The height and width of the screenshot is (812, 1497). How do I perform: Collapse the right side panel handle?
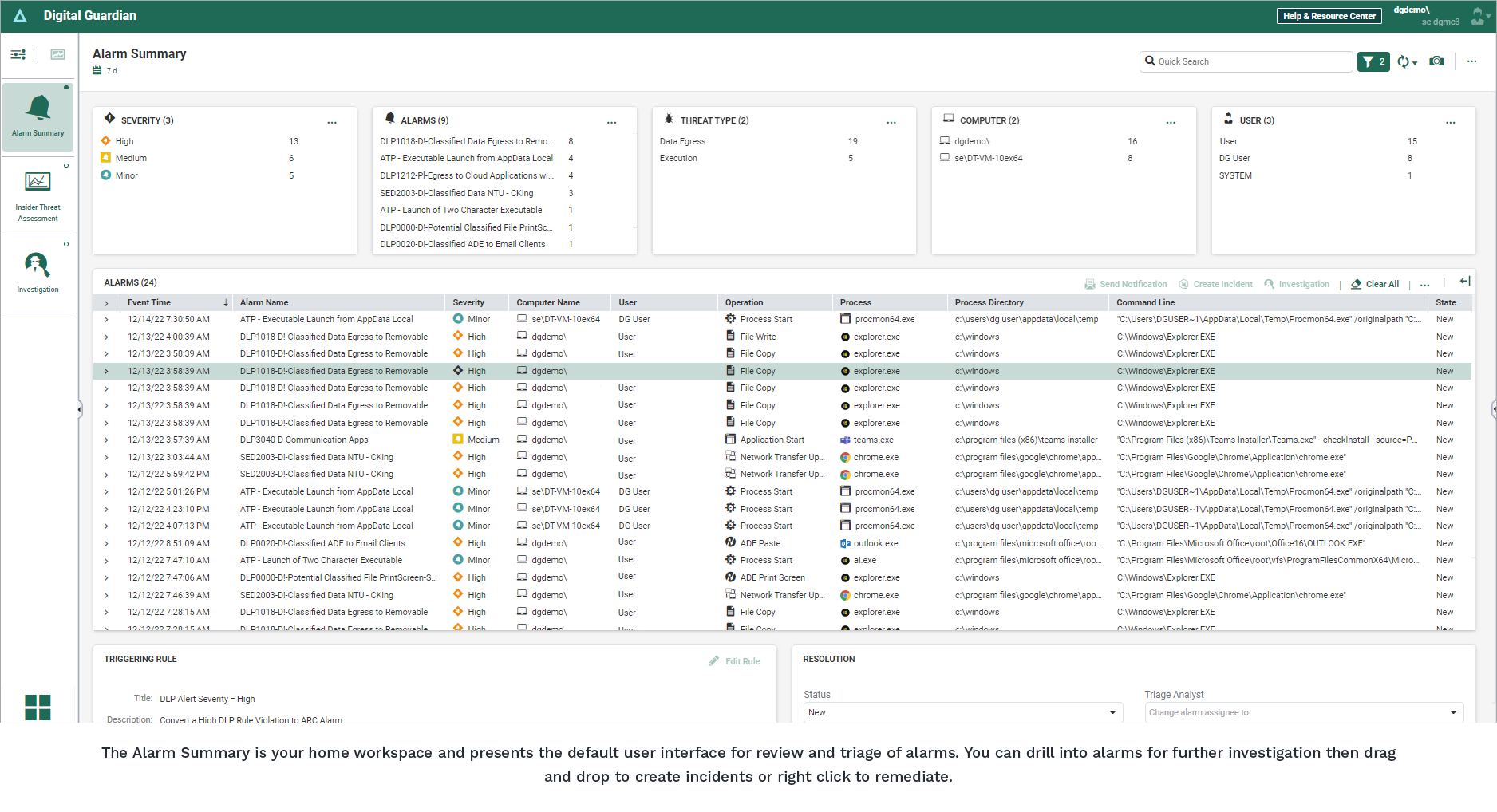[1494, 409]
